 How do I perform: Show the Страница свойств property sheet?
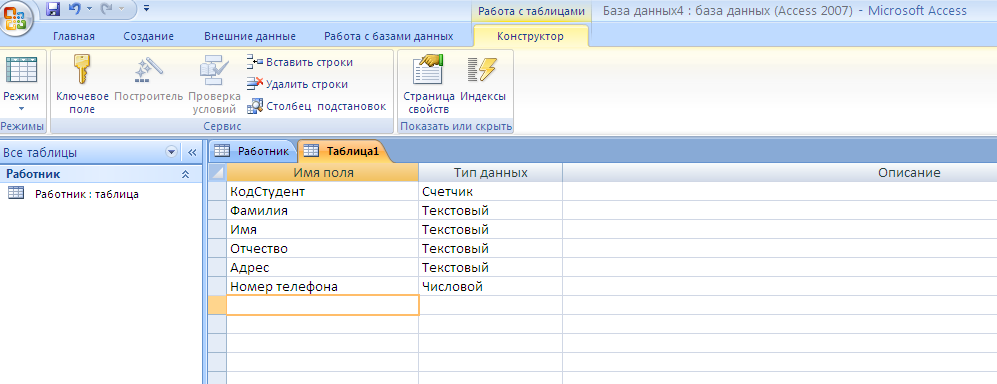(x=429, y=85)
